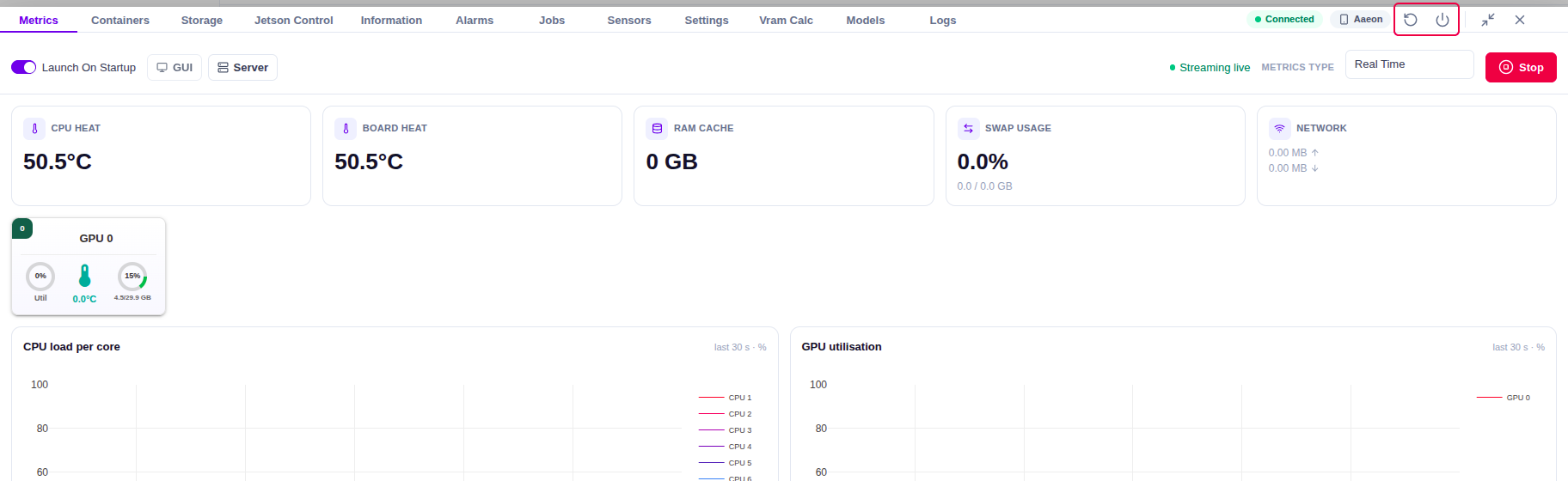Switch to the Metrics tab
Image resolution: width=1568 pixels, height=481 pixels.
(39, 20)
